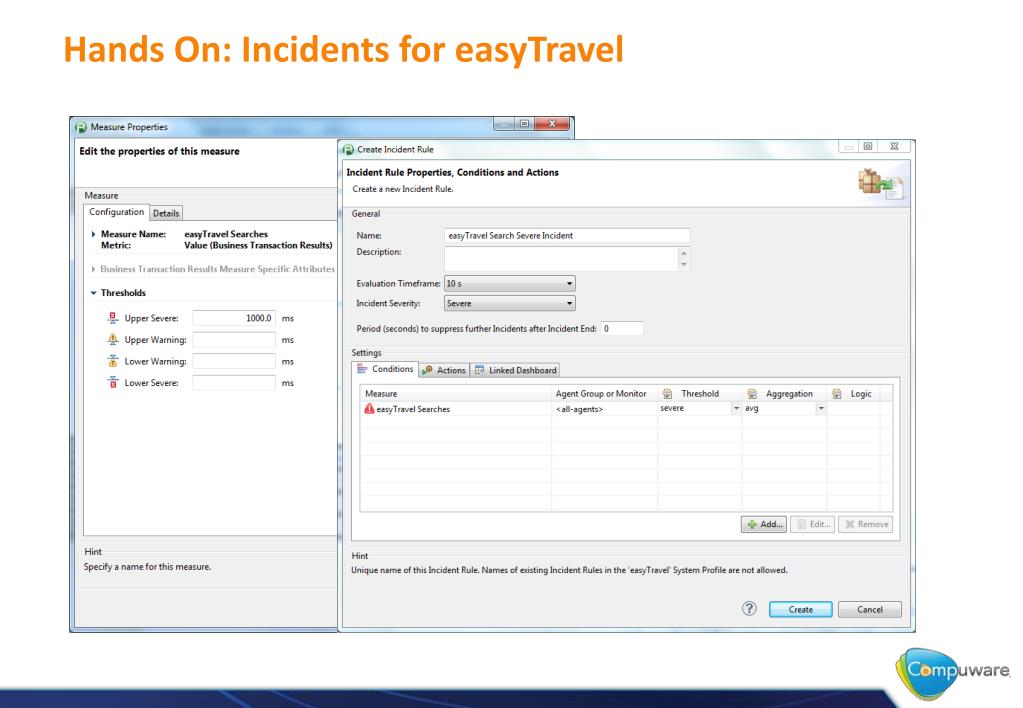Click the incident rule Name field
This screenshot has width=1023, height=708.
[567, 236]
